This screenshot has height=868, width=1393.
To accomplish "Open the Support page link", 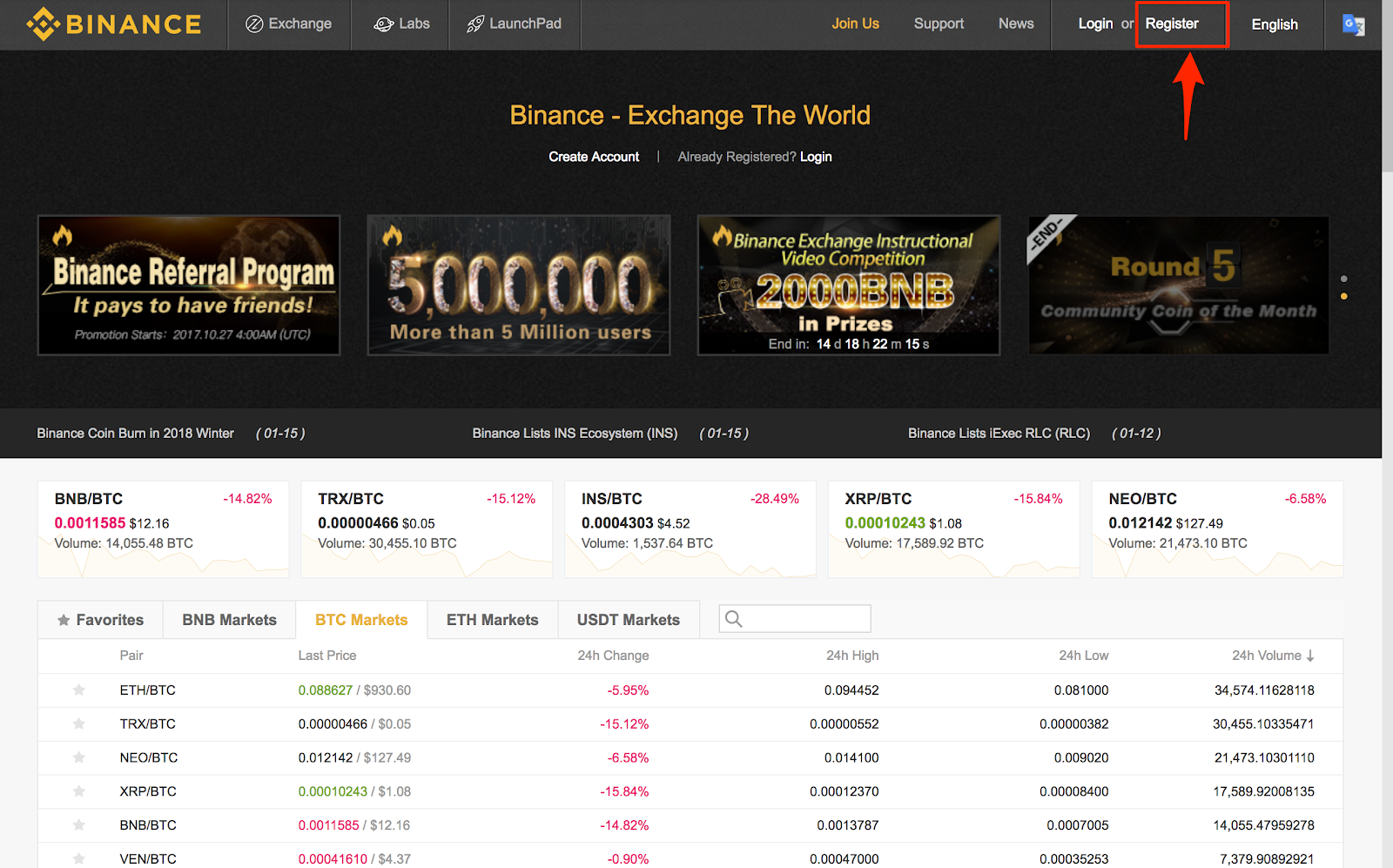I will pos(939,24).
